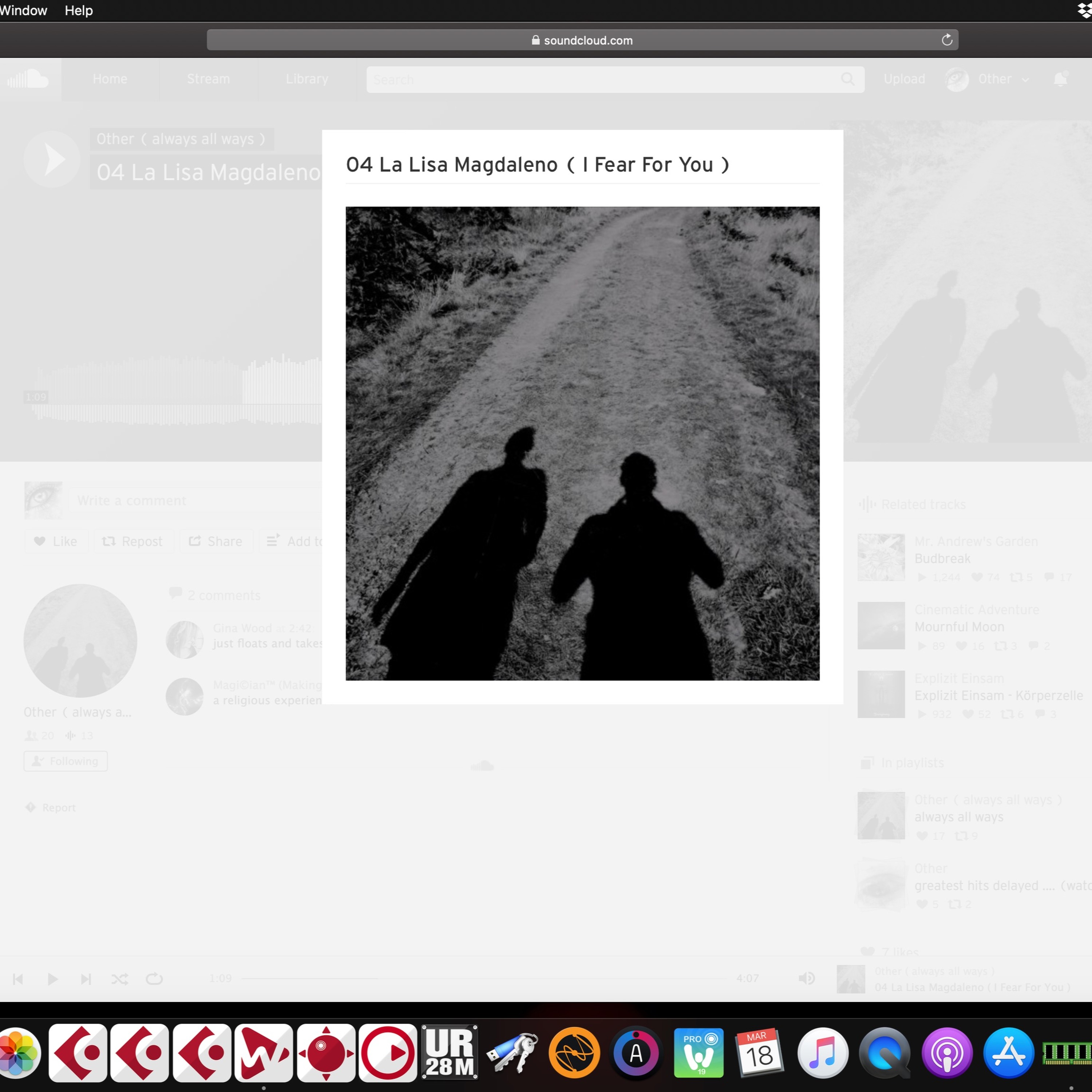Click the enlarged artwork image in modal
Image resolution: width=1092 pixels, height=1092 pixels.
pos(582,443)
